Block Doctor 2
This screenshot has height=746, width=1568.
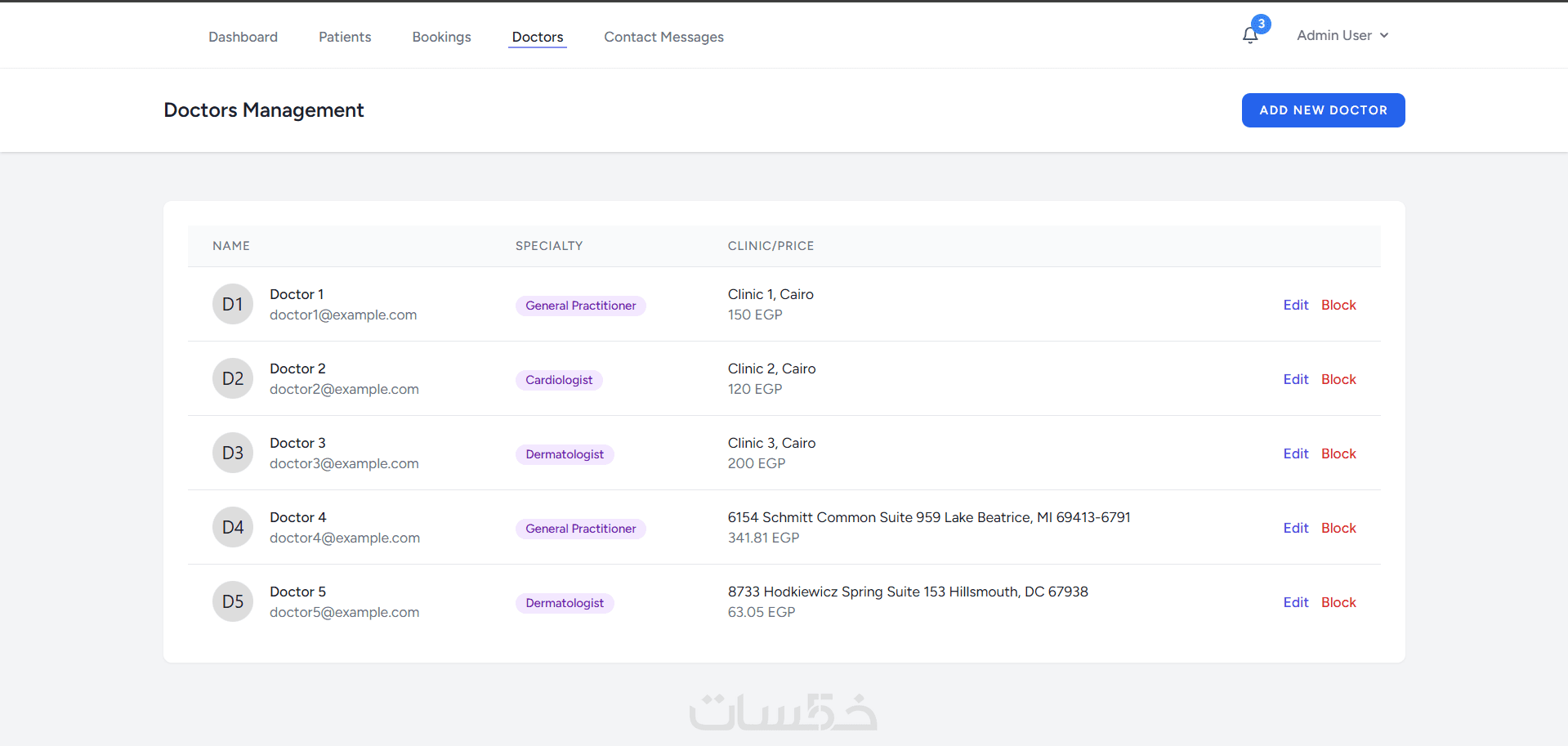(1338, 379)
